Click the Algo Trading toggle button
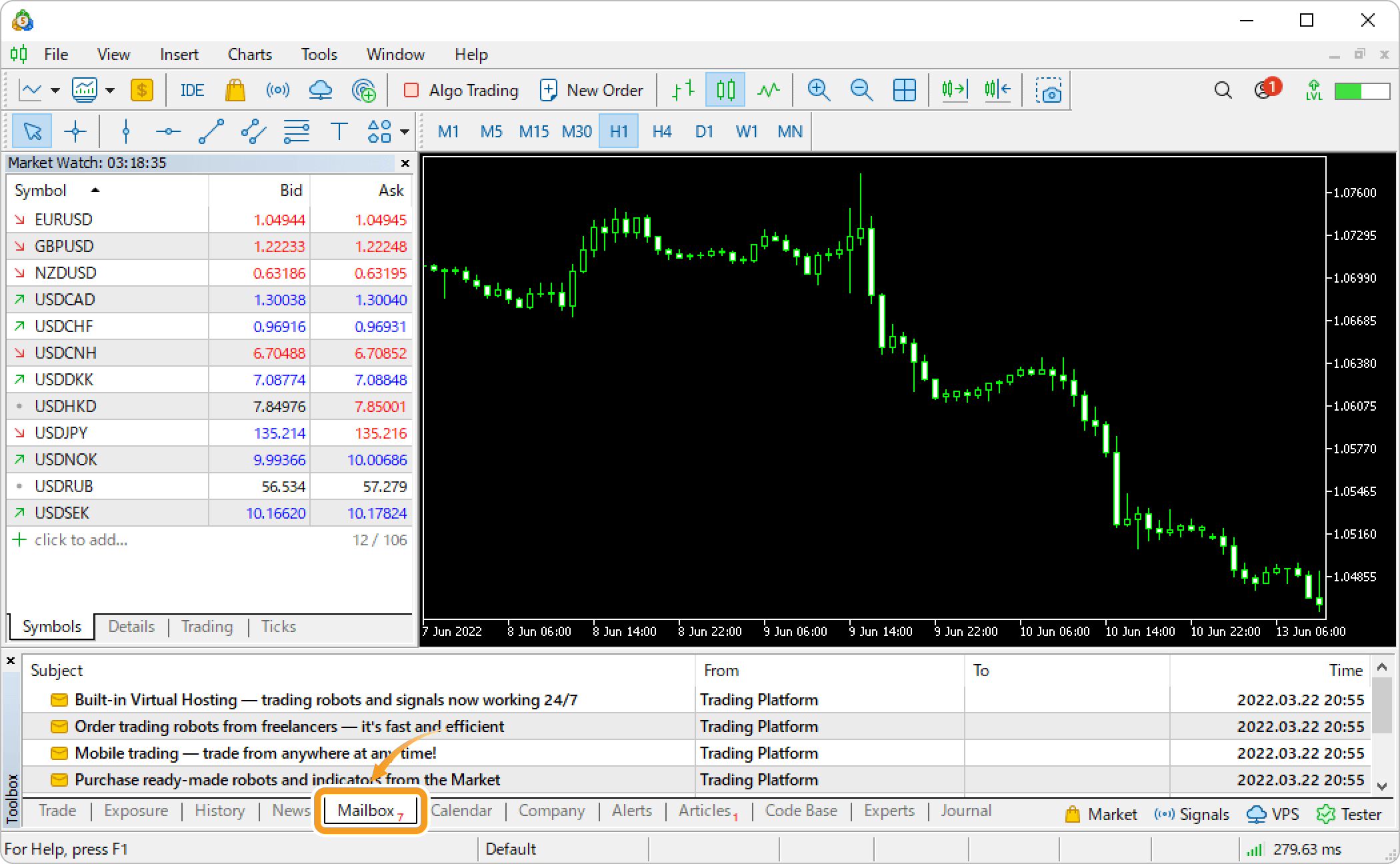 click(x=461, y=89)
